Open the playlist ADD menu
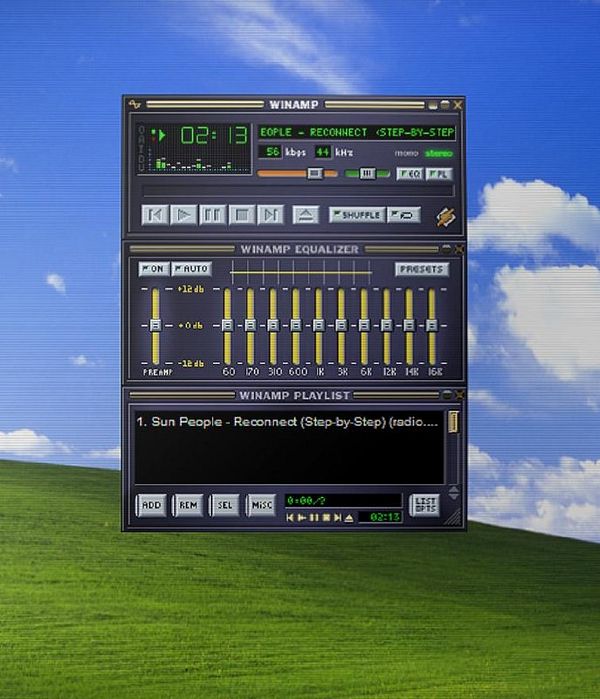Viewport: 600px width, 699px height. point(151,505)
